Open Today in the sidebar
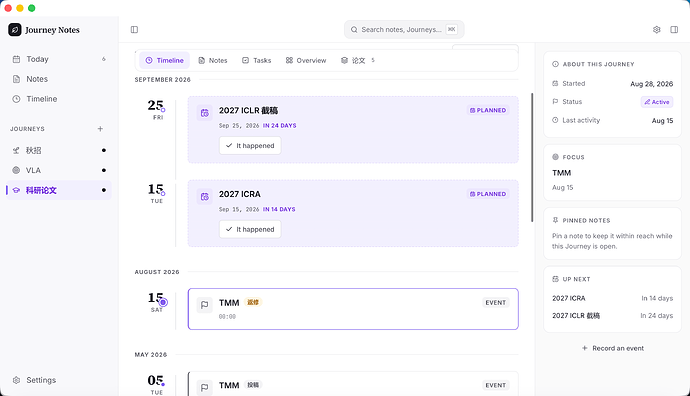Screen dimensions: 690x396 (59, 59)
